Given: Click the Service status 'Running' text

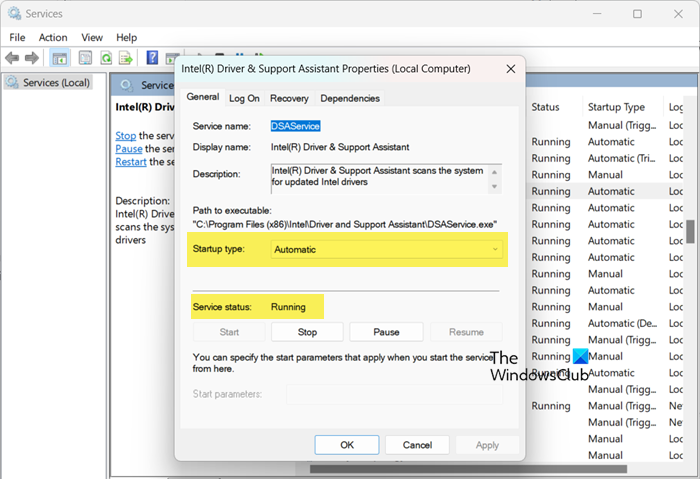Looking at the screenshot, I should (x=288, y=307).
